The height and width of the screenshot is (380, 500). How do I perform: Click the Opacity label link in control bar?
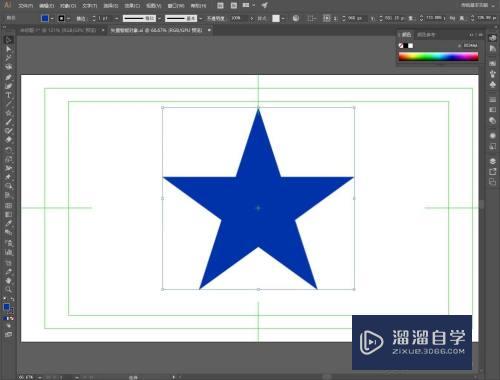(216, 19)
